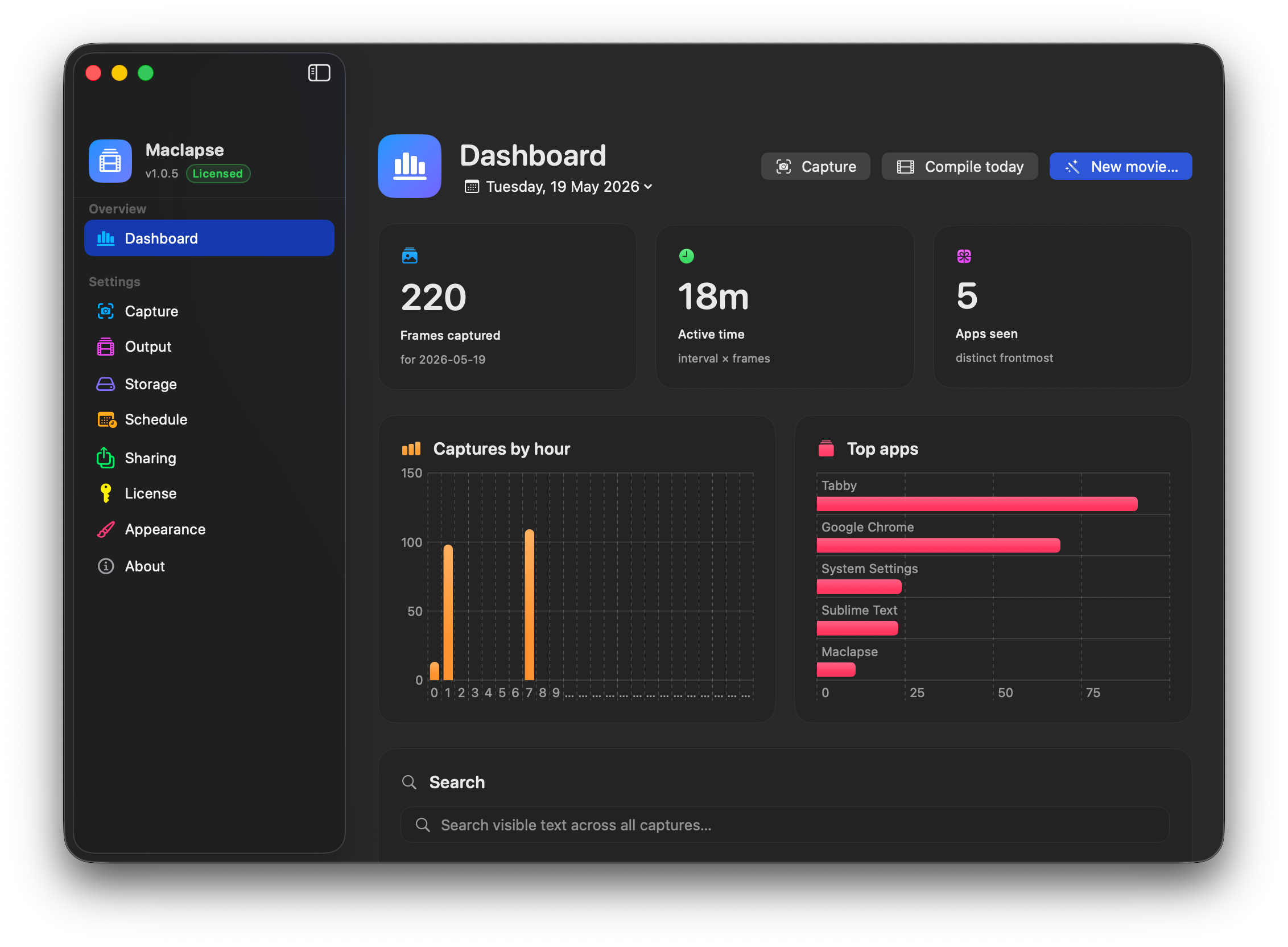The width and height of the screenshot is (1288, 947).
Task: Click the Dashboard bars icon in sidebar
Action: pyautogui.click(x=105, y=238)
